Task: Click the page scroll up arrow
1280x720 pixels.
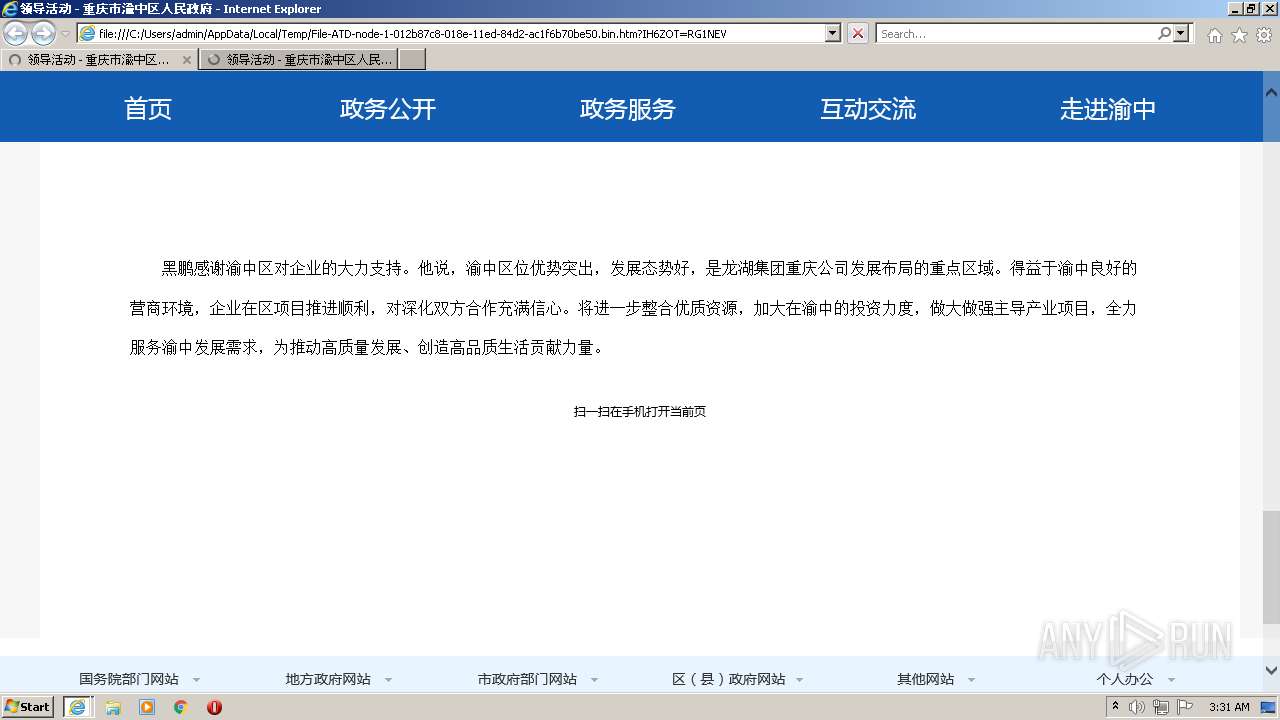Action: coord(1271,92)
